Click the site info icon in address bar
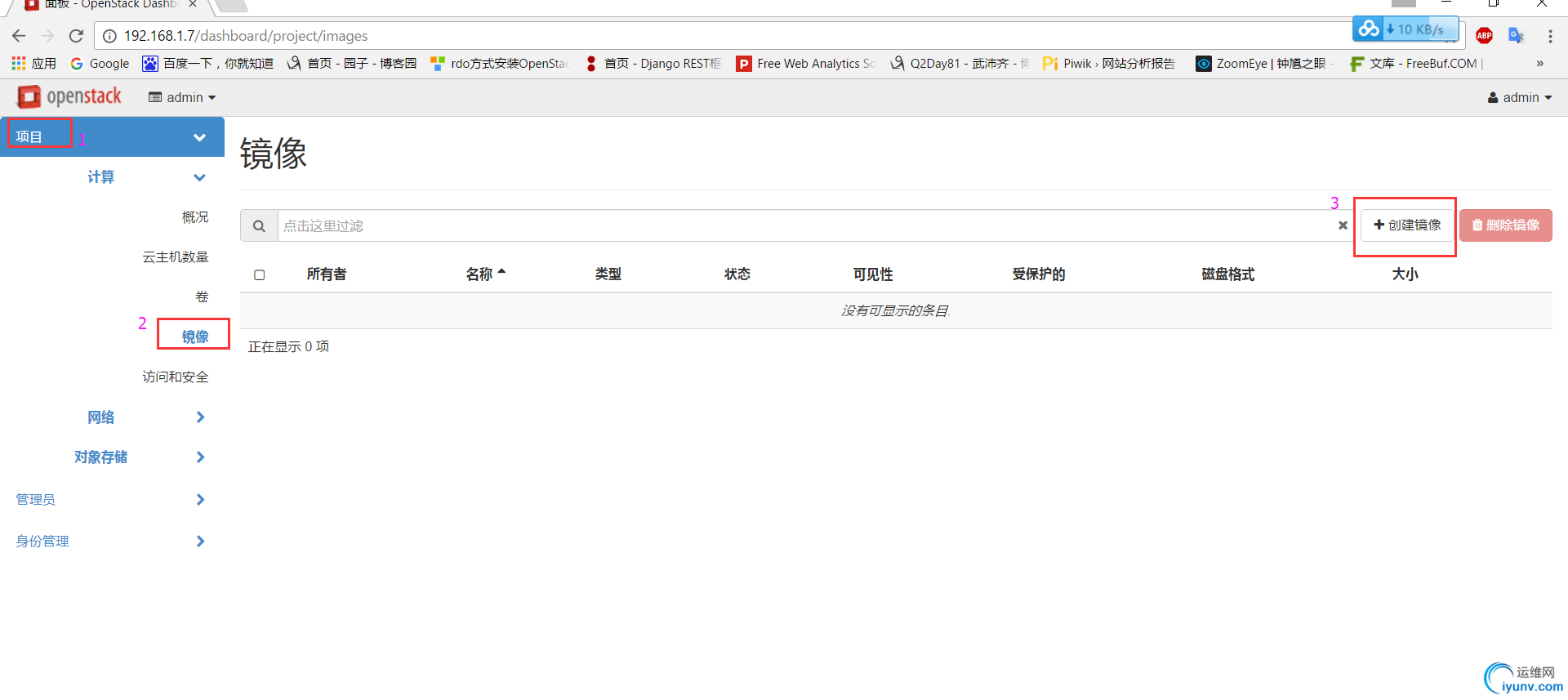 click(x=109, y=36)
